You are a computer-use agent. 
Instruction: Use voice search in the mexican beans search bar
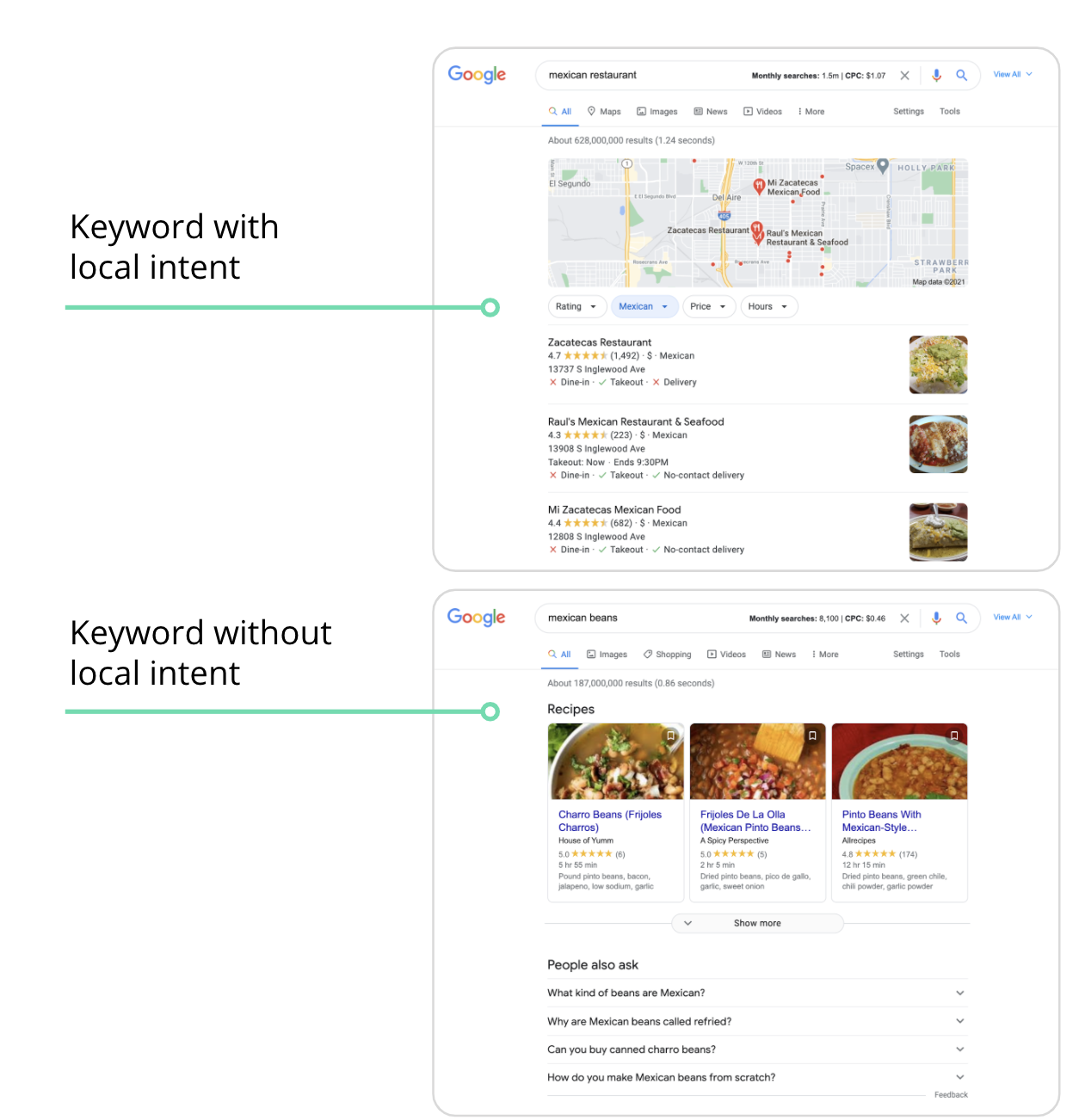tap(936, 618)
